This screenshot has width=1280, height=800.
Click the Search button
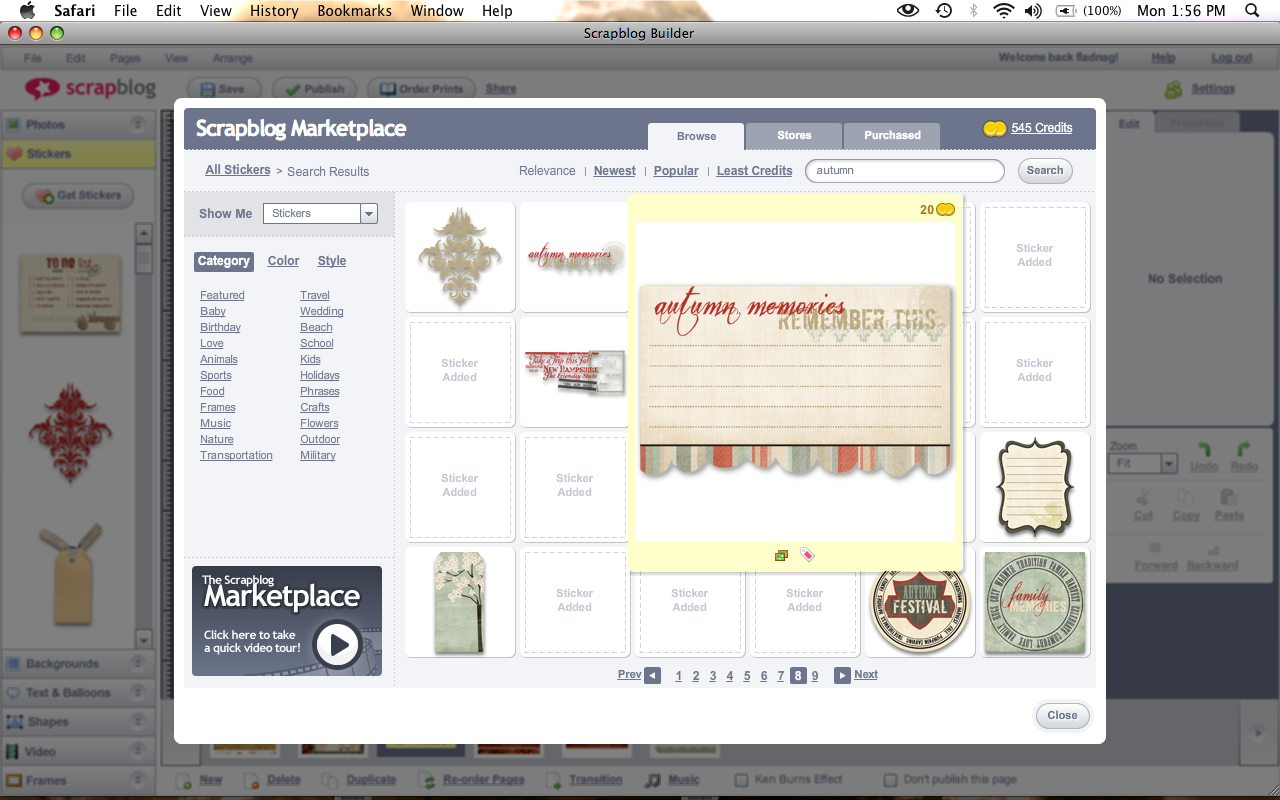coord(1045,170)
